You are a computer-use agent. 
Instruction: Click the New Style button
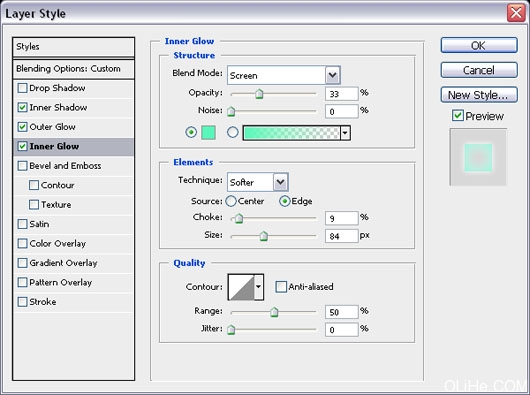click(479, 95)
